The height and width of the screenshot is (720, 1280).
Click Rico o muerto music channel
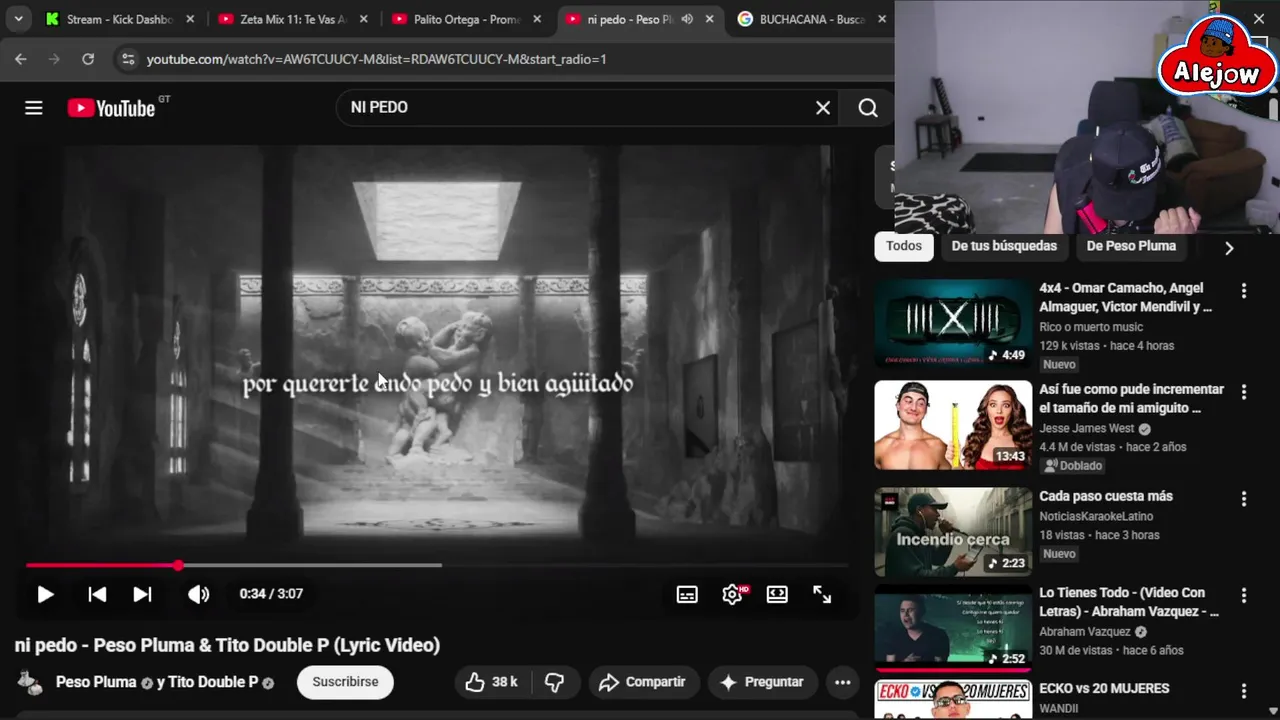(x=1091, y=327)
